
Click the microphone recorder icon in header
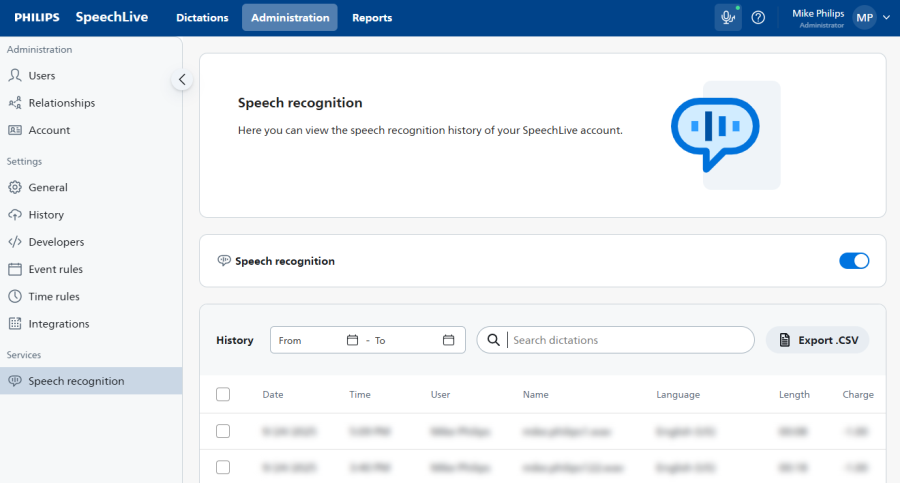[x=728, y=17]
